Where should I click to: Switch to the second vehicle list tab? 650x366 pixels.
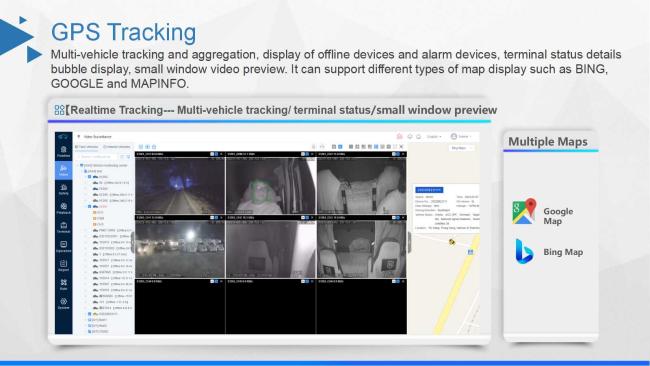pyautogui.click(x=116, y=147)
